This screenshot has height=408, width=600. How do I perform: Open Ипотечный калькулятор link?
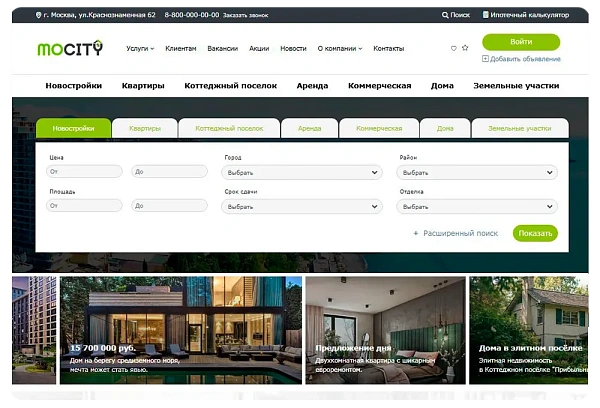point(530,15)
